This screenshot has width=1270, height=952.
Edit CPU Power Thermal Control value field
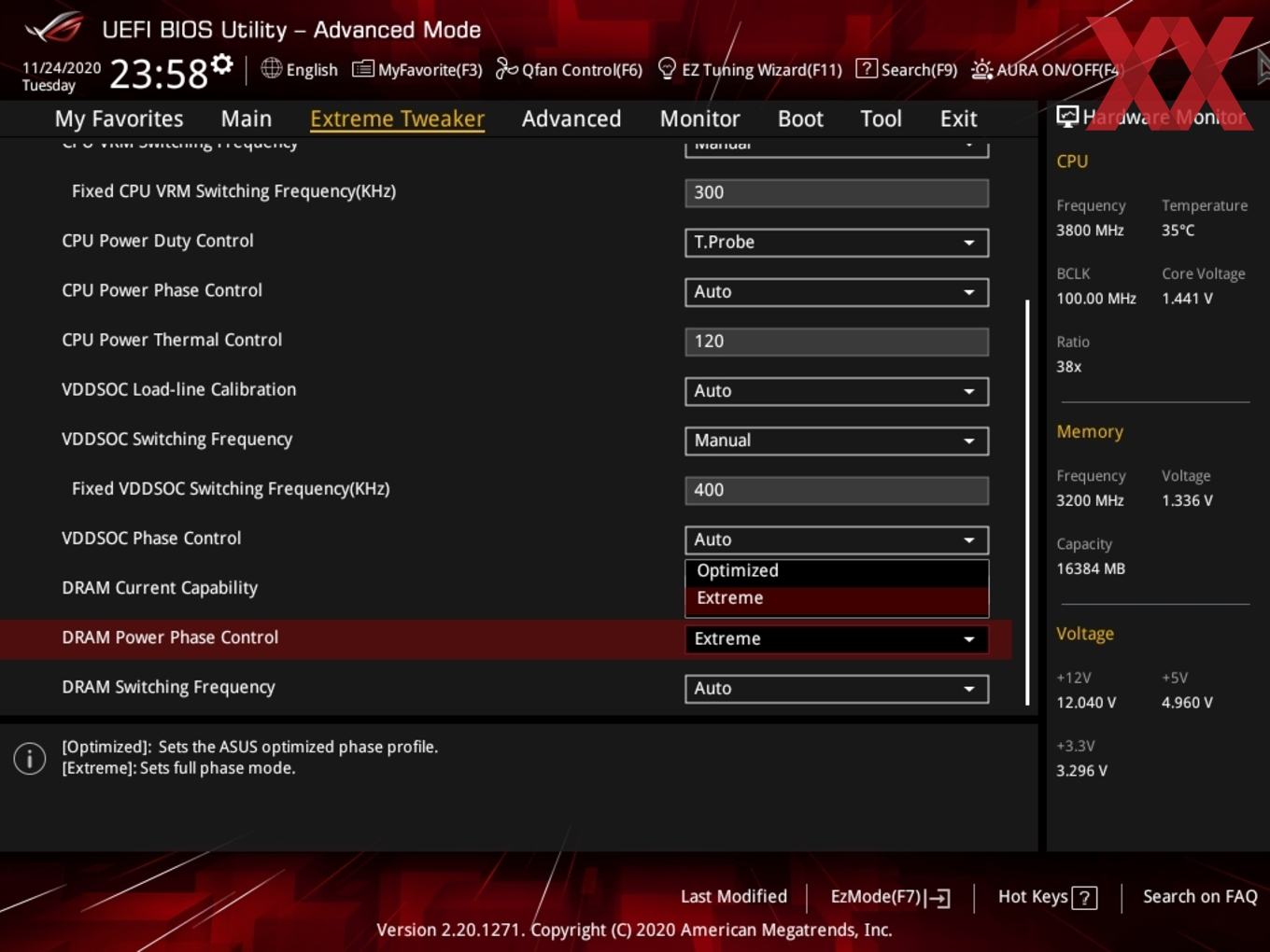pos(837,341)
